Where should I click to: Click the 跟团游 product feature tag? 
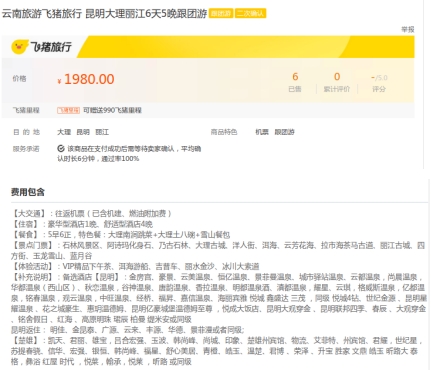[284, 132]
